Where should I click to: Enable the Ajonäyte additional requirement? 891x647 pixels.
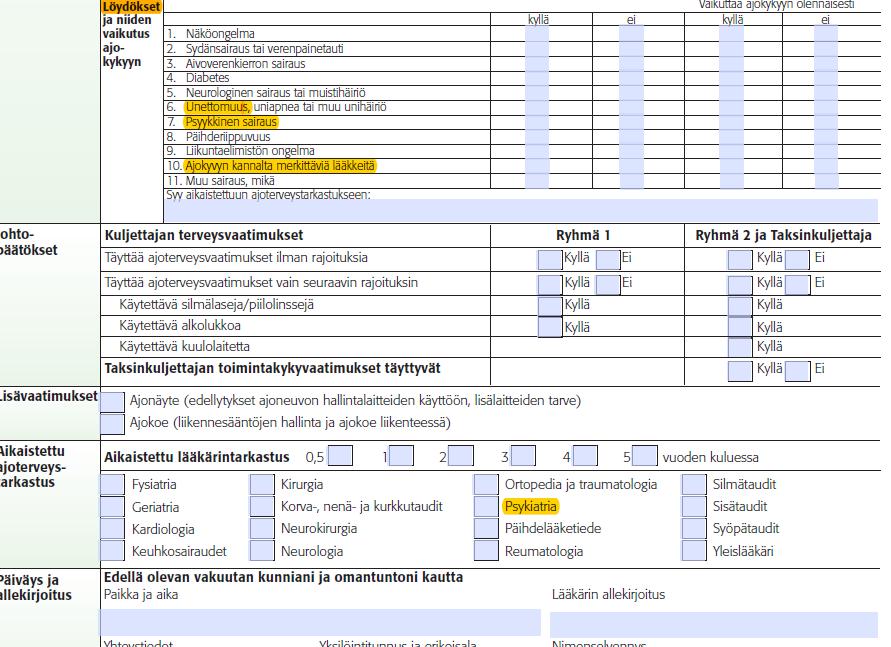pyautogui.click(x=113, y=402)
